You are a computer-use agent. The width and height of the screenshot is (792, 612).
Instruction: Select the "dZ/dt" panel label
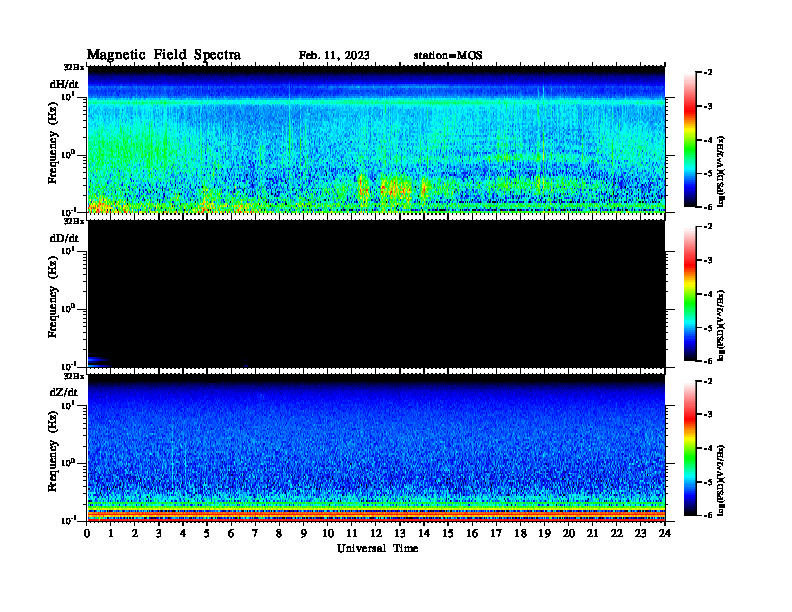(64, 392)
